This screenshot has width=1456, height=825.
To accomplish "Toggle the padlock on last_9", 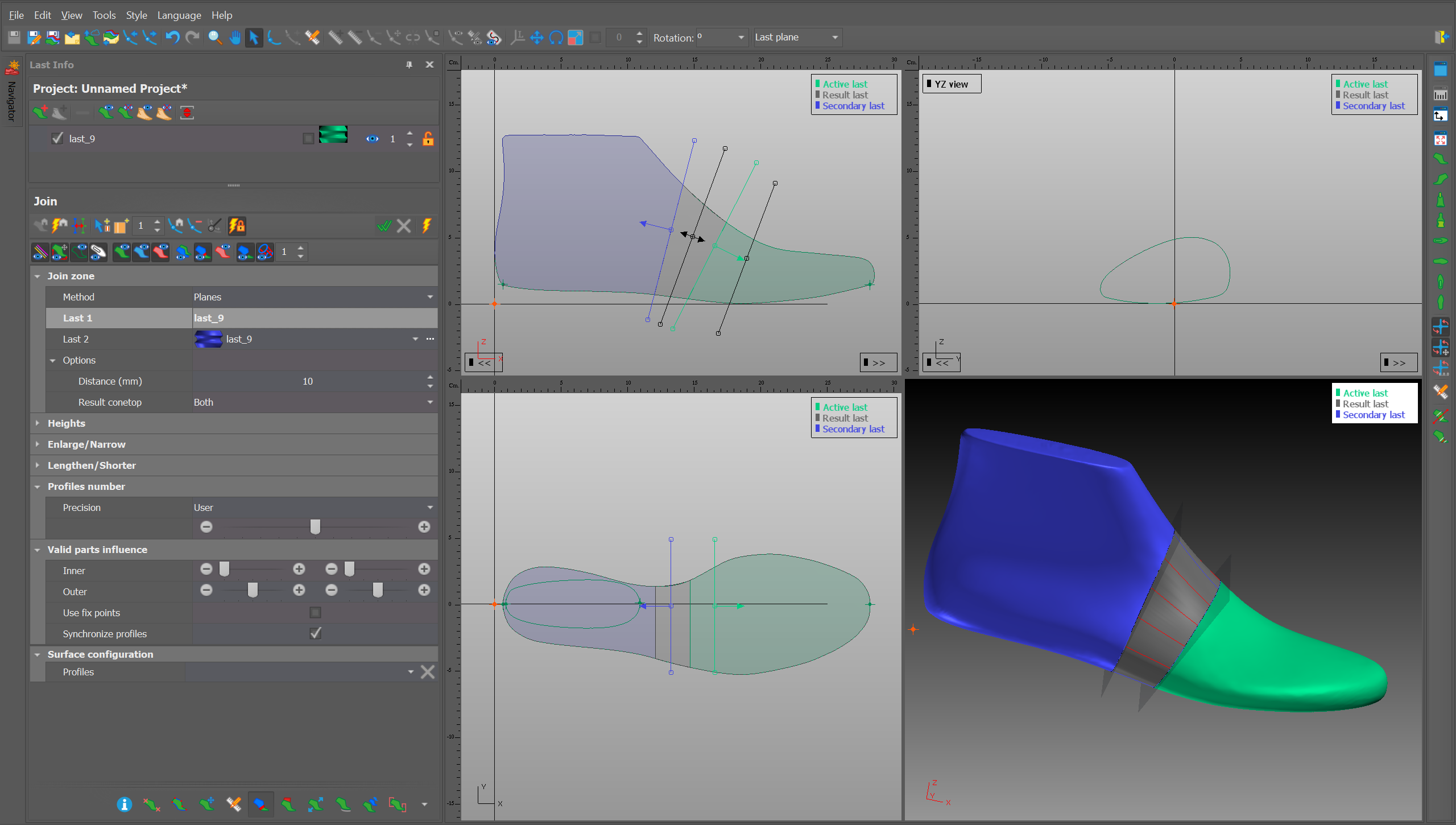I will tap(428, 138).
